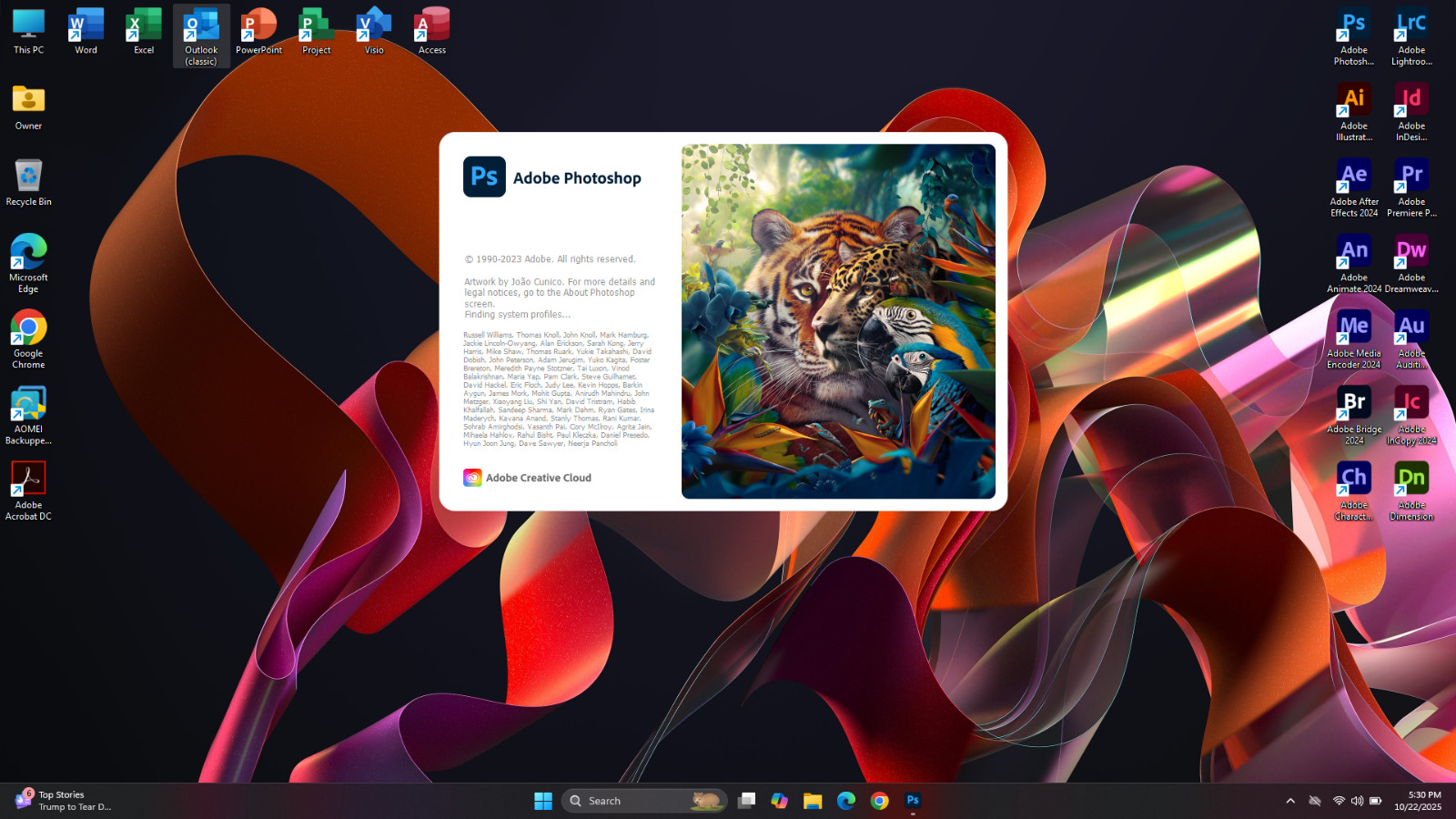
Task: Click the Adobe Media Encoder 2024 shortcut
Action: [1354, 339]
